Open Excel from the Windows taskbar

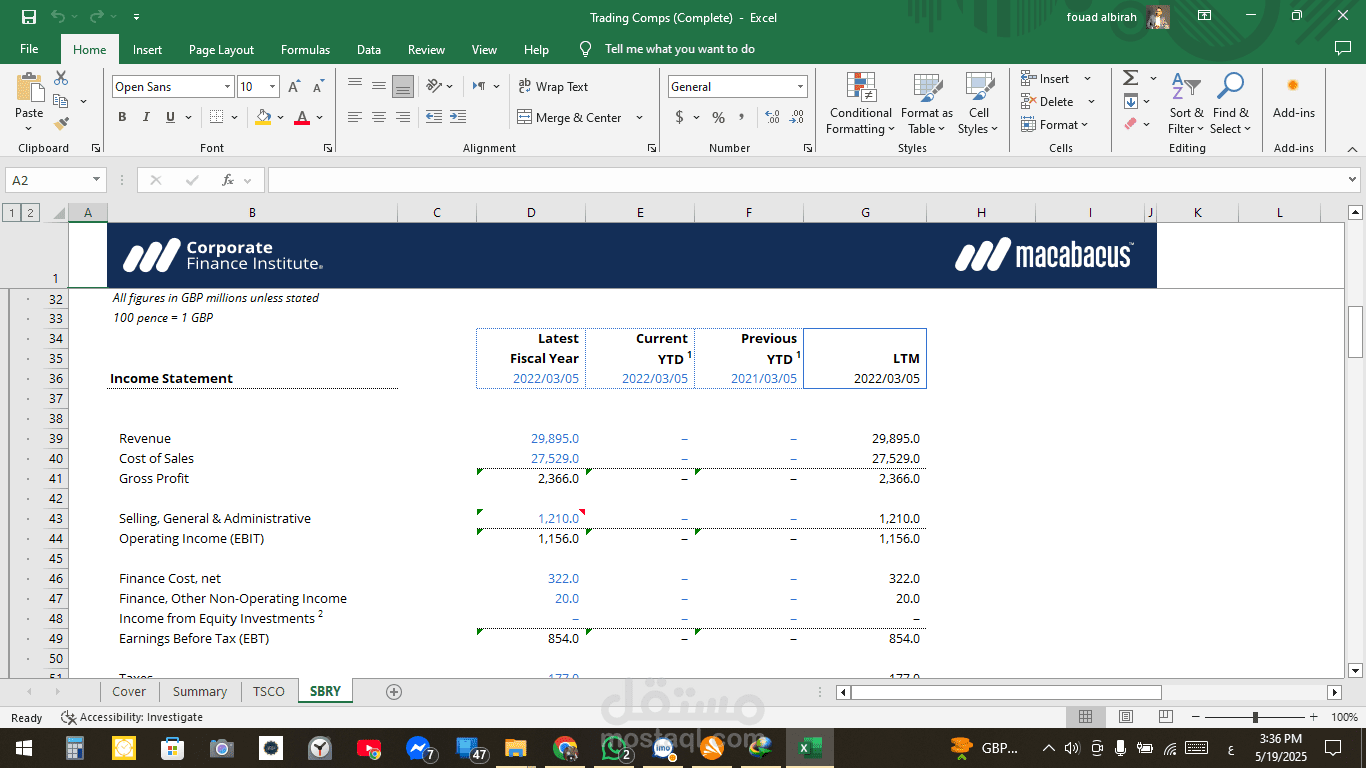pos(810,747)
